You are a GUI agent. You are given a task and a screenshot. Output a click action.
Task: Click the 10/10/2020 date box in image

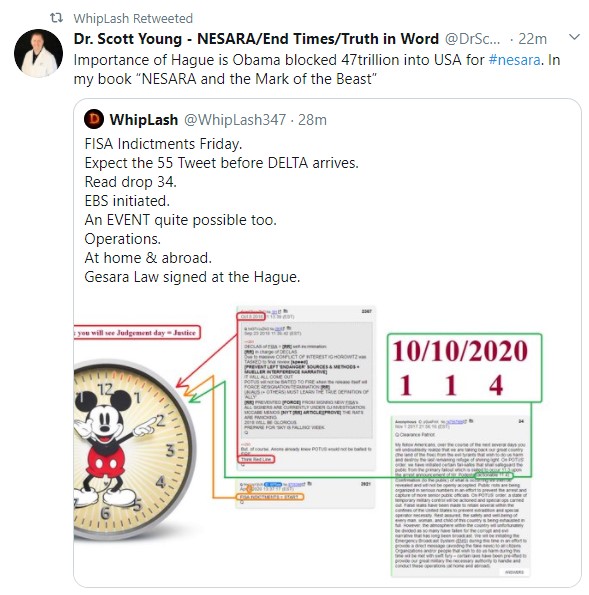(464, 368)
